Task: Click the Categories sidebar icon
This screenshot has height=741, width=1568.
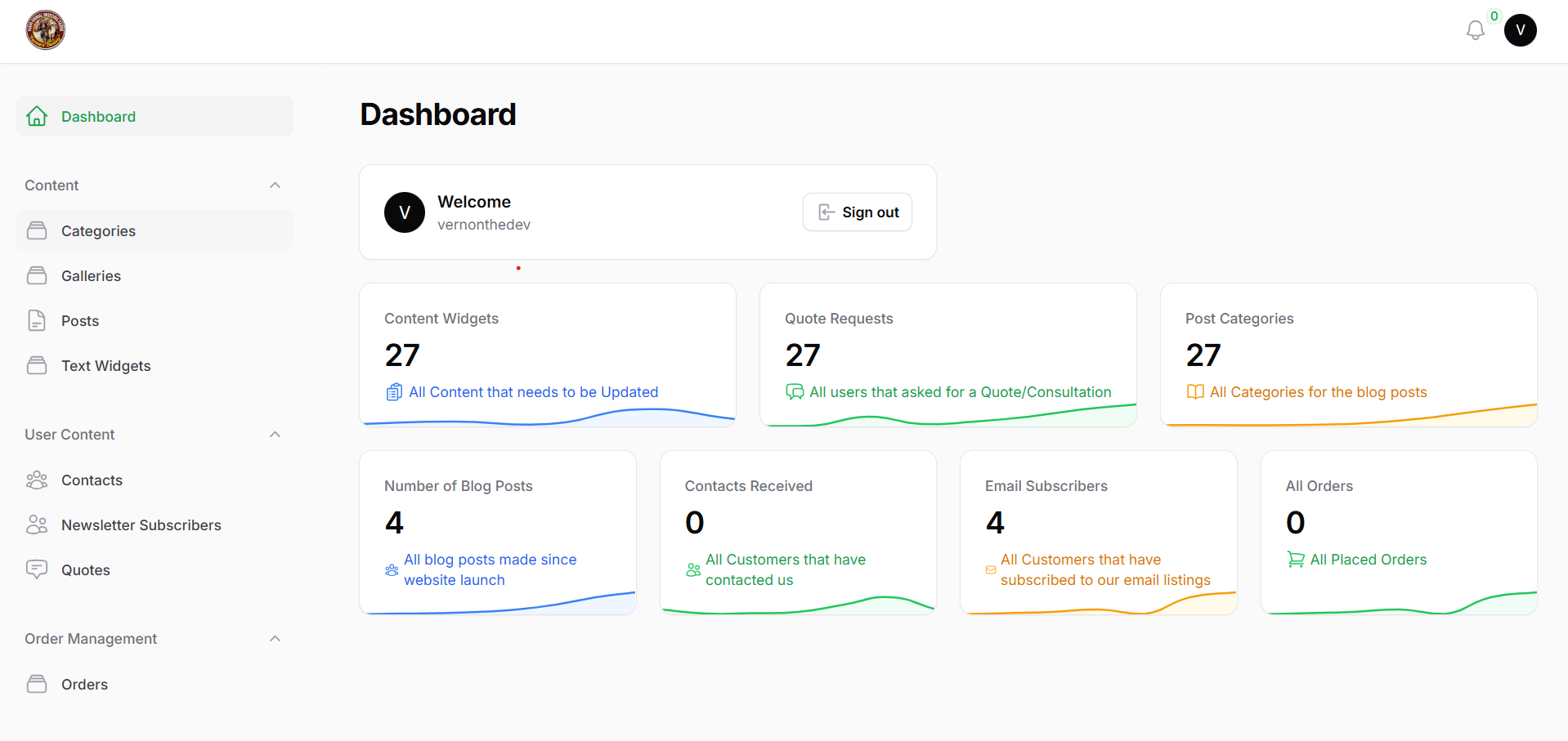Action: [x=37, y=230]
